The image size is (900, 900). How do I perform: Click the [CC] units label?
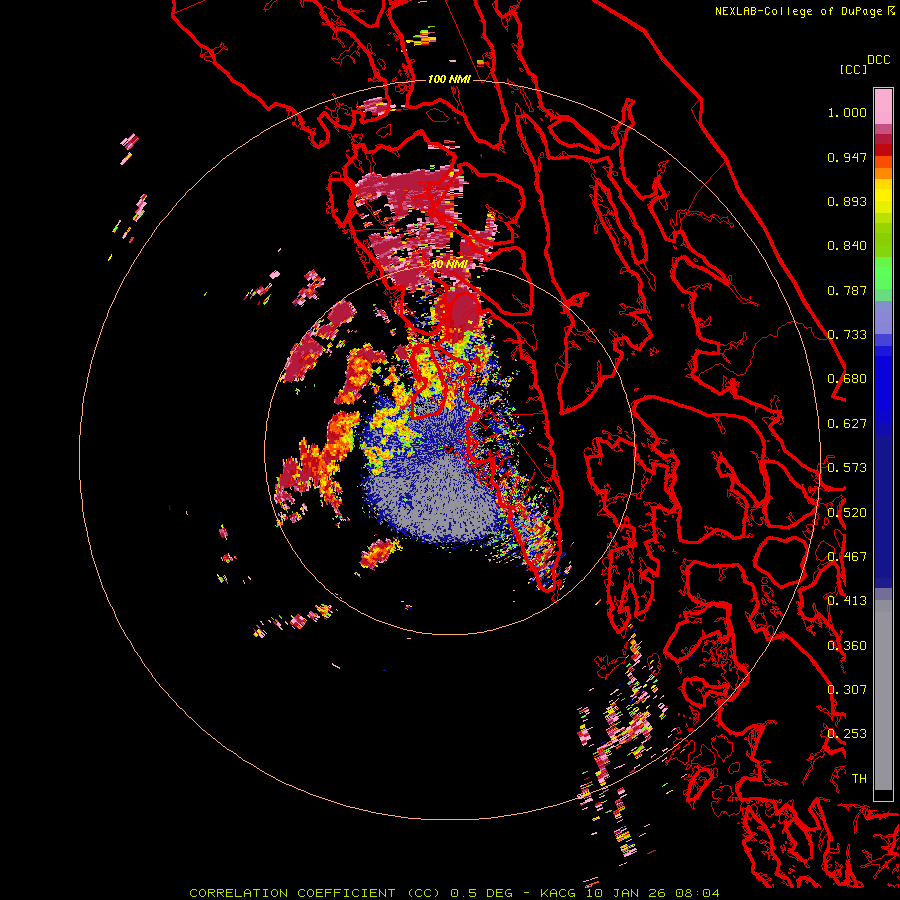pos(853,69)
